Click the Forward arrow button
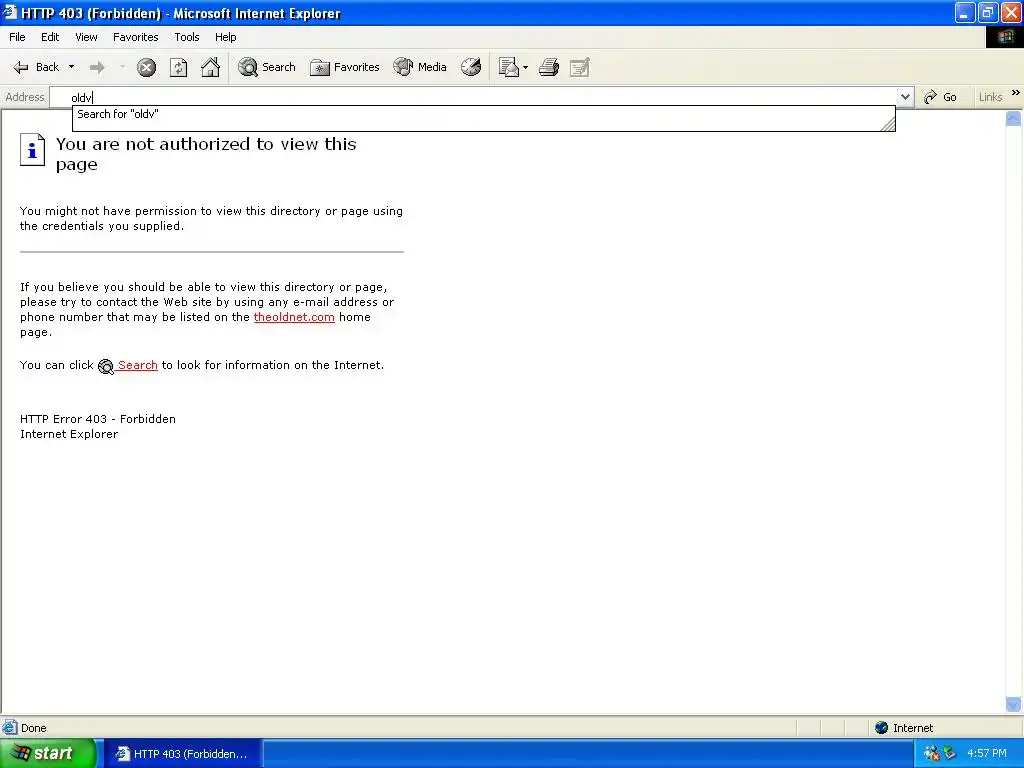The height and width of the screenshot is (768, 1024). tap(97, 67)
